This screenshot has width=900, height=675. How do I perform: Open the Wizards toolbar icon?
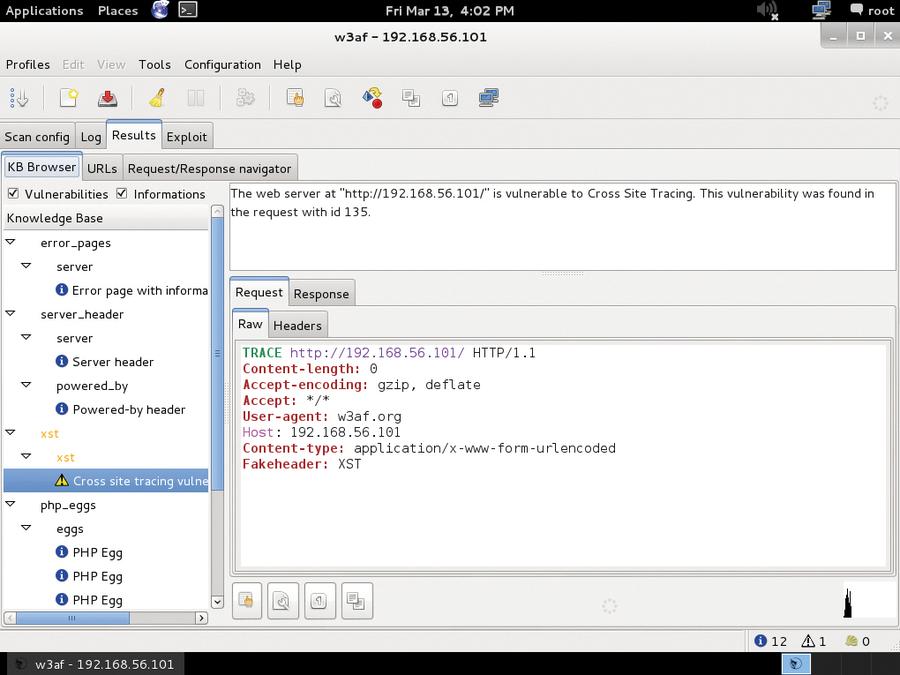[19, 98]
